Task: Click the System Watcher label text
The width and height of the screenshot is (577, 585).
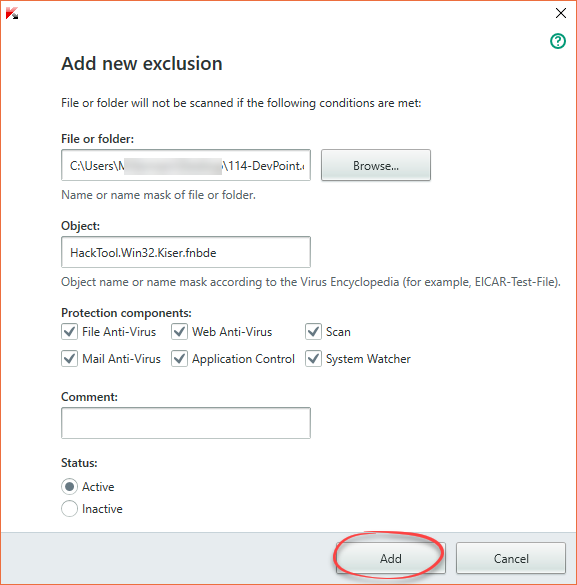Action: pyautogui.click(x=368, y=359)
